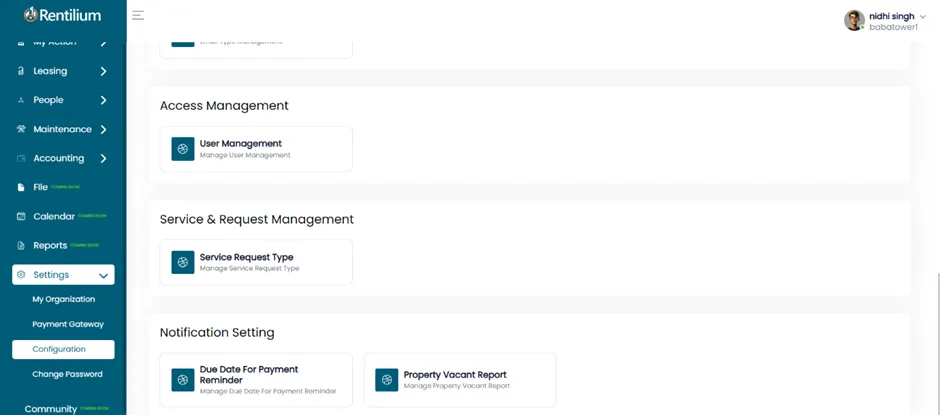Open the Accounting menu item
This screenshot has height=415, width=940.
click(63, 158)
